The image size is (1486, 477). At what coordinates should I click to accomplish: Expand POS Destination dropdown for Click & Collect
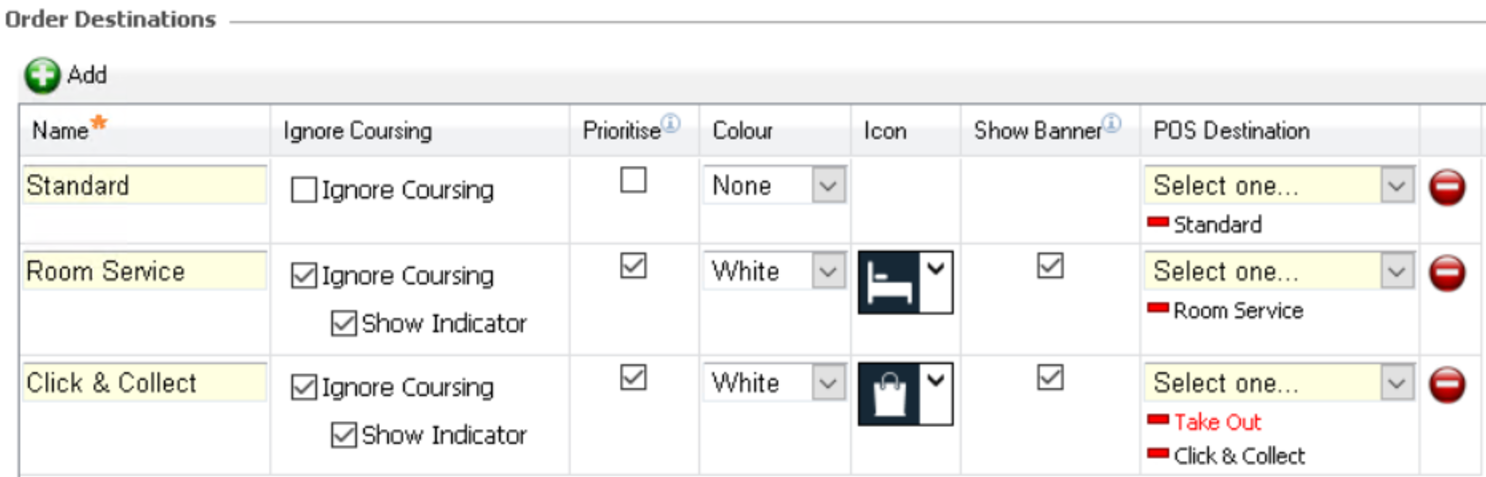(x=1397, y=383)
